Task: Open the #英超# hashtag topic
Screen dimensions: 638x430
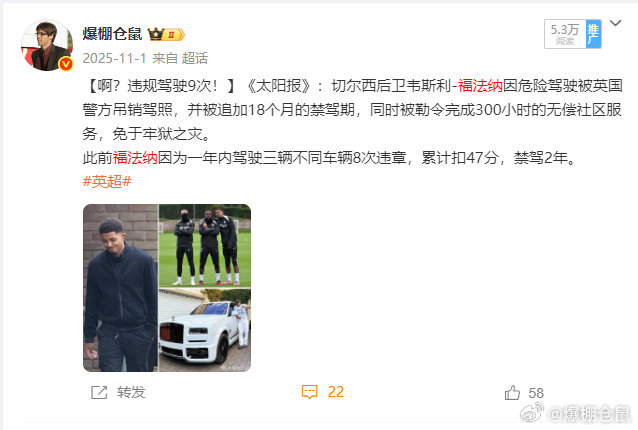Action: click(107, 181)
